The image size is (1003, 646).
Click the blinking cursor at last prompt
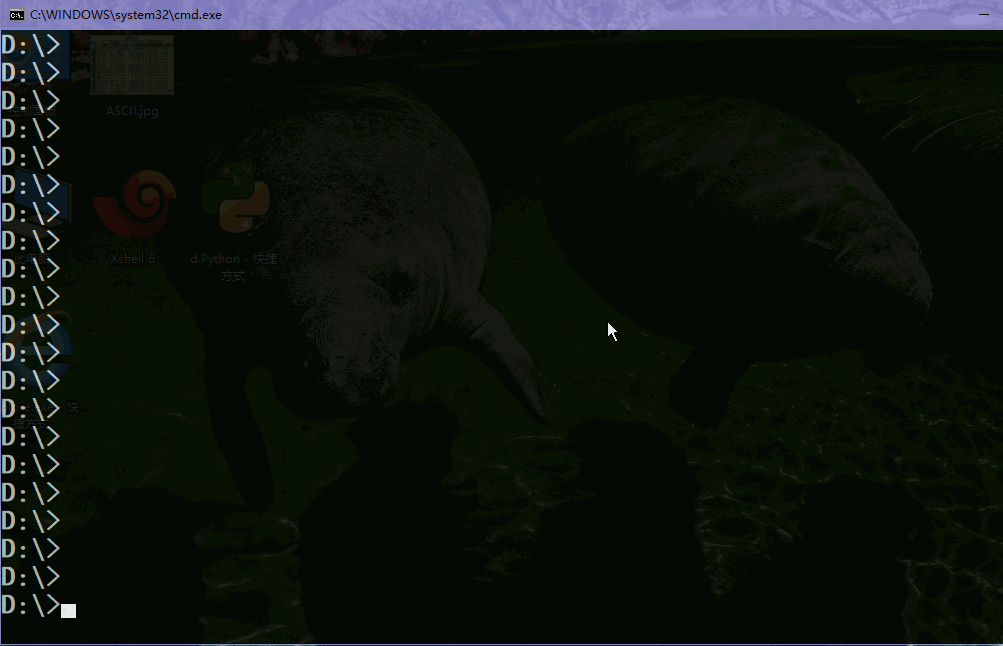point(68,611)
